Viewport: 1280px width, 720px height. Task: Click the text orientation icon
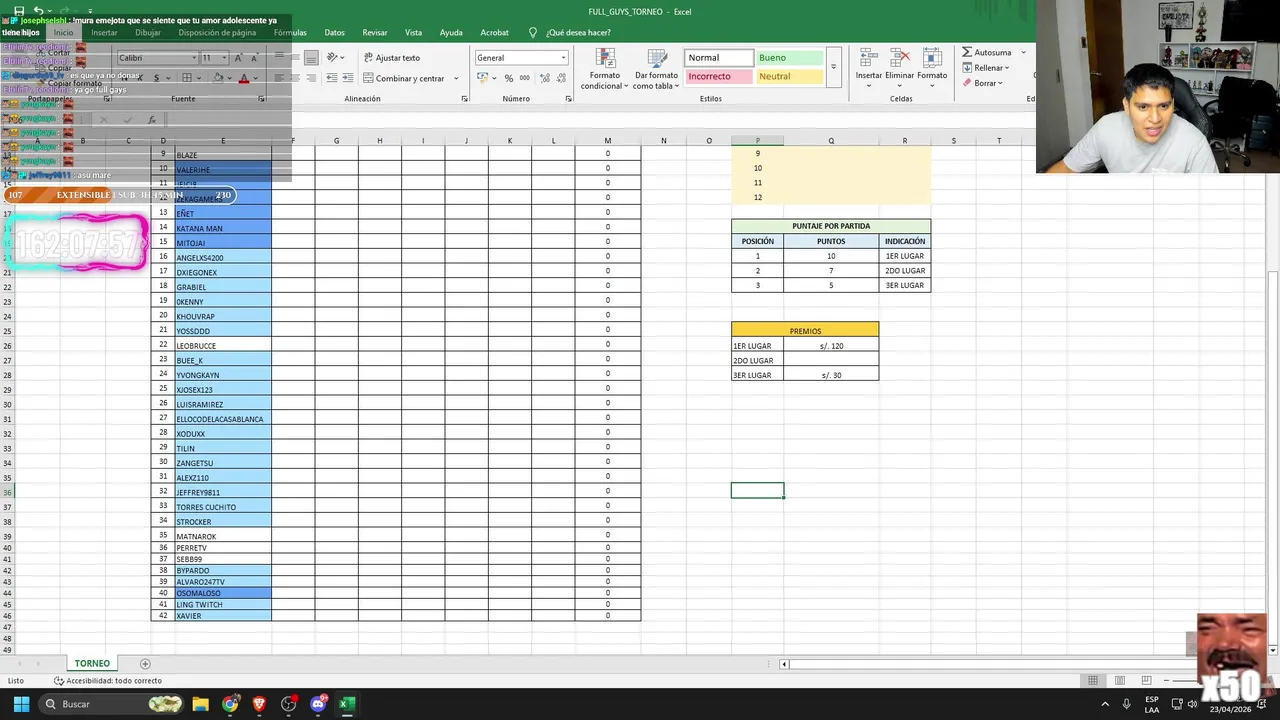[x=333, y=58]
